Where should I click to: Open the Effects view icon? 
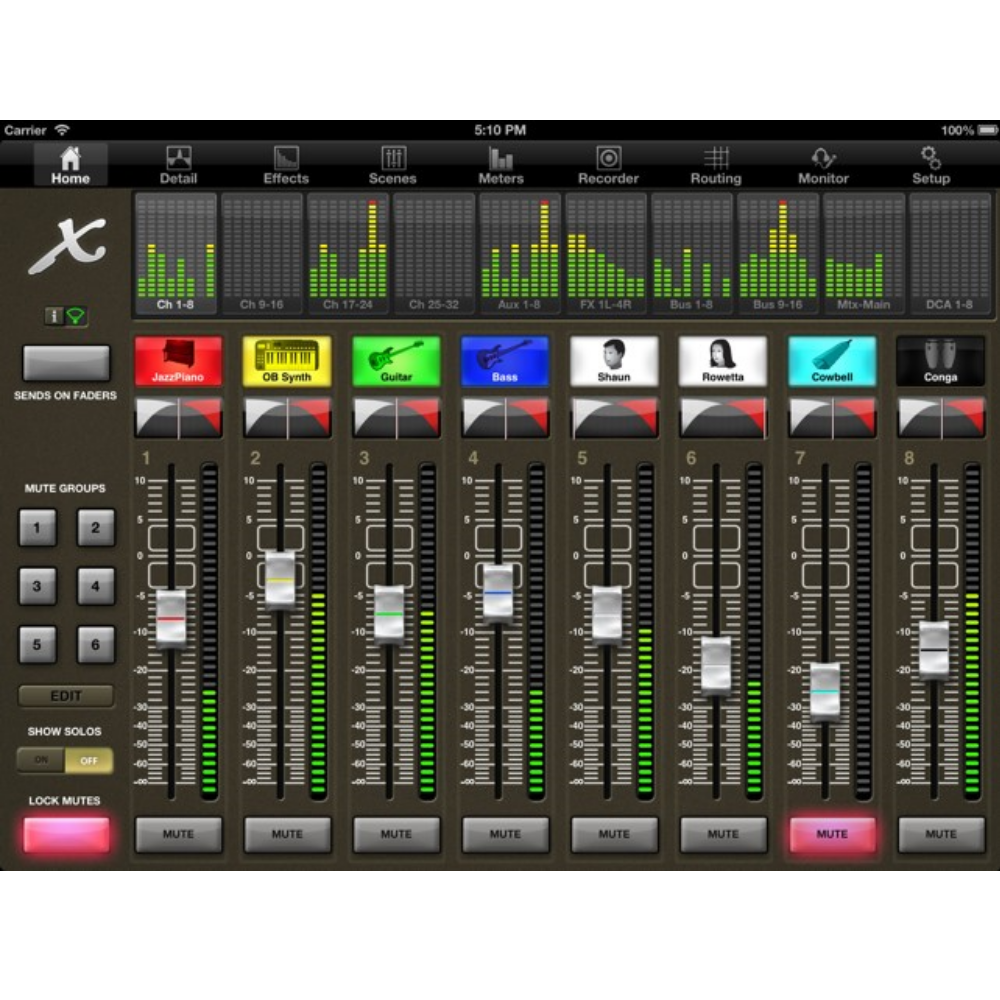point(286,159)
